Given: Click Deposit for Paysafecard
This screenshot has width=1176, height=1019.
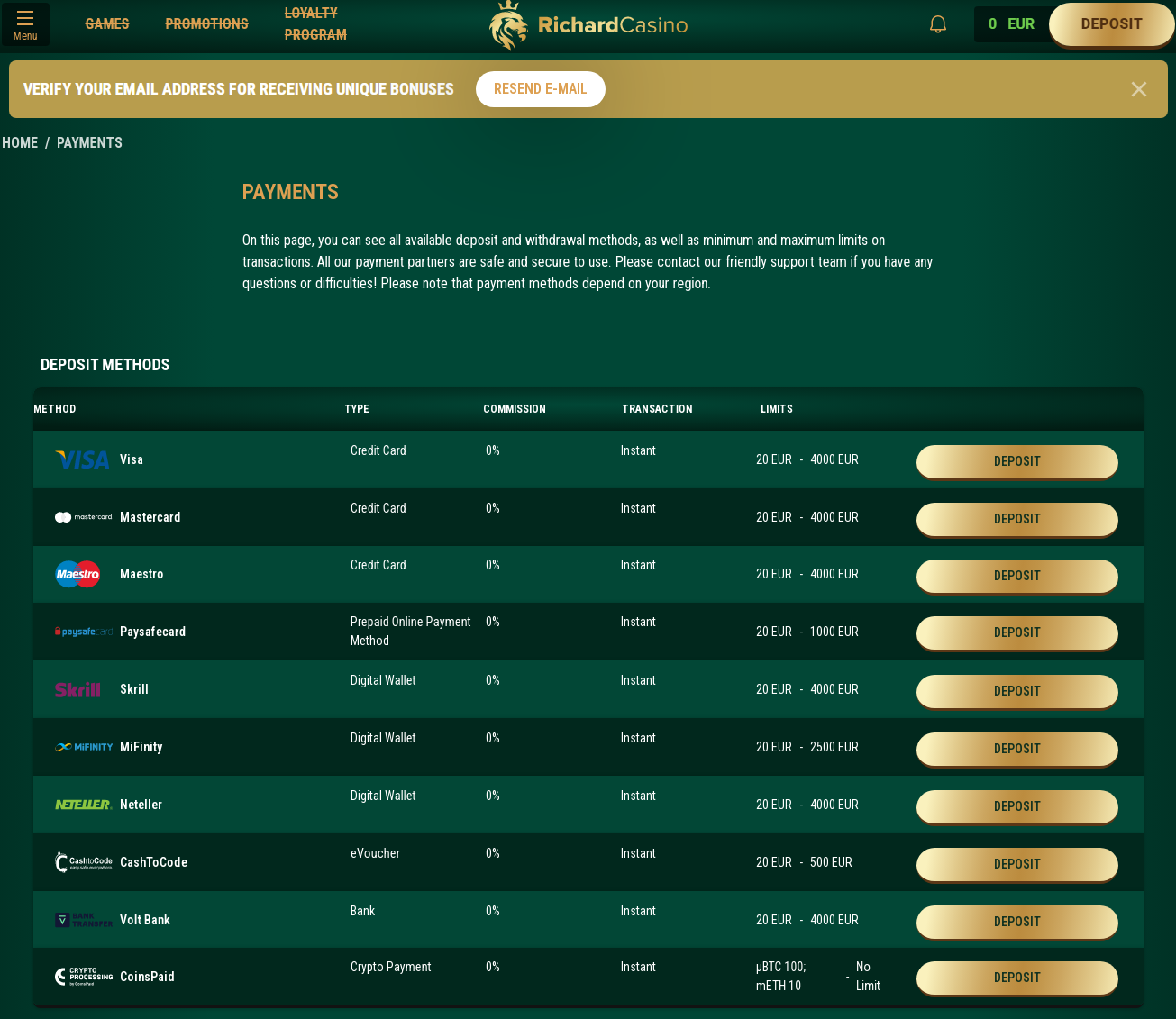Looking at the screenshot, I should (1016, 632).
